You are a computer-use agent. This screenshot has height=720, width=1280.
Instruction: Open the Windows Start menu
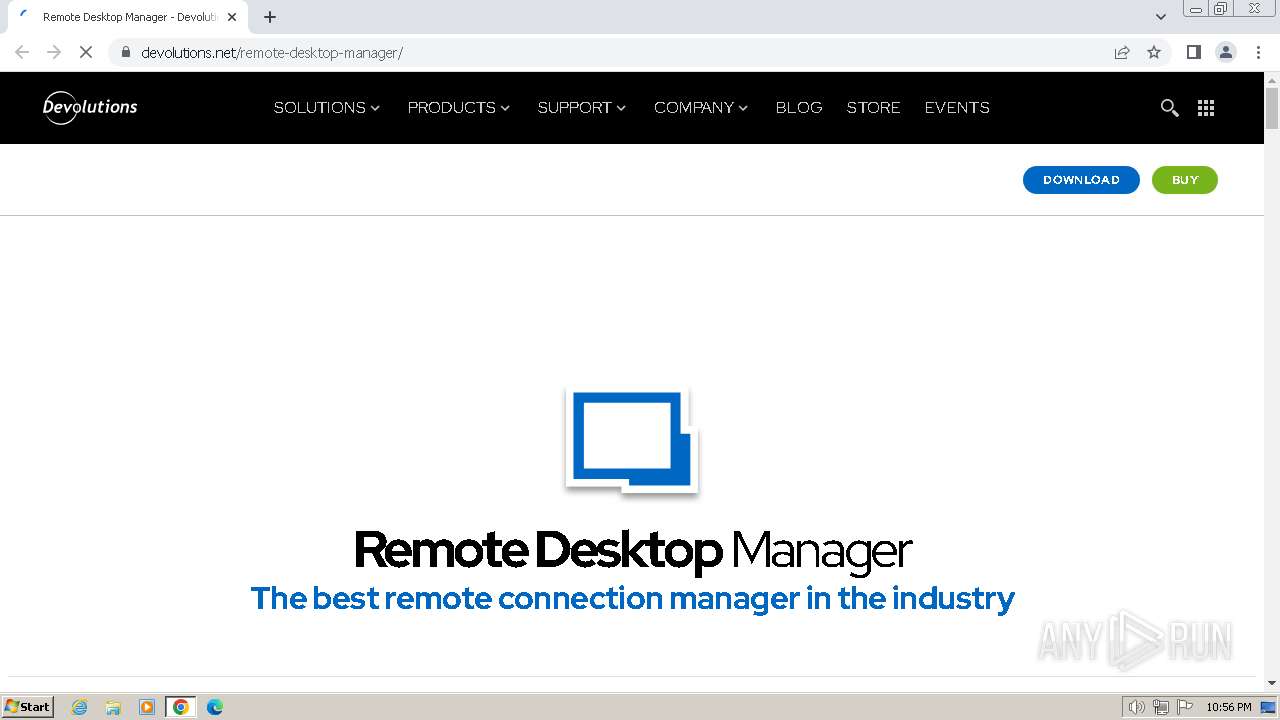pyautogui.click(x=28, y=706)
